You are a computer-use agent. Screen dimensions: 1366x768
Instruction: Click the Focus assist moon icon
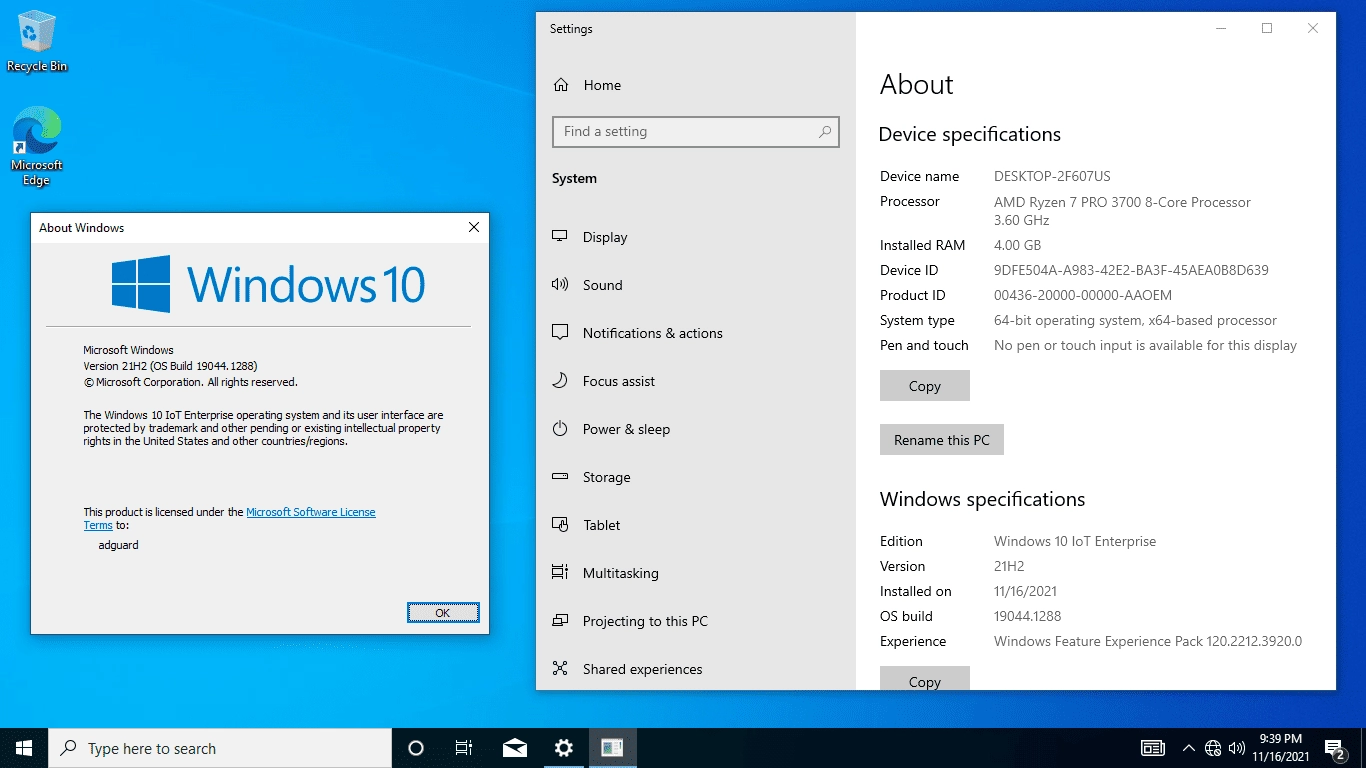click(x=560, y=381)
